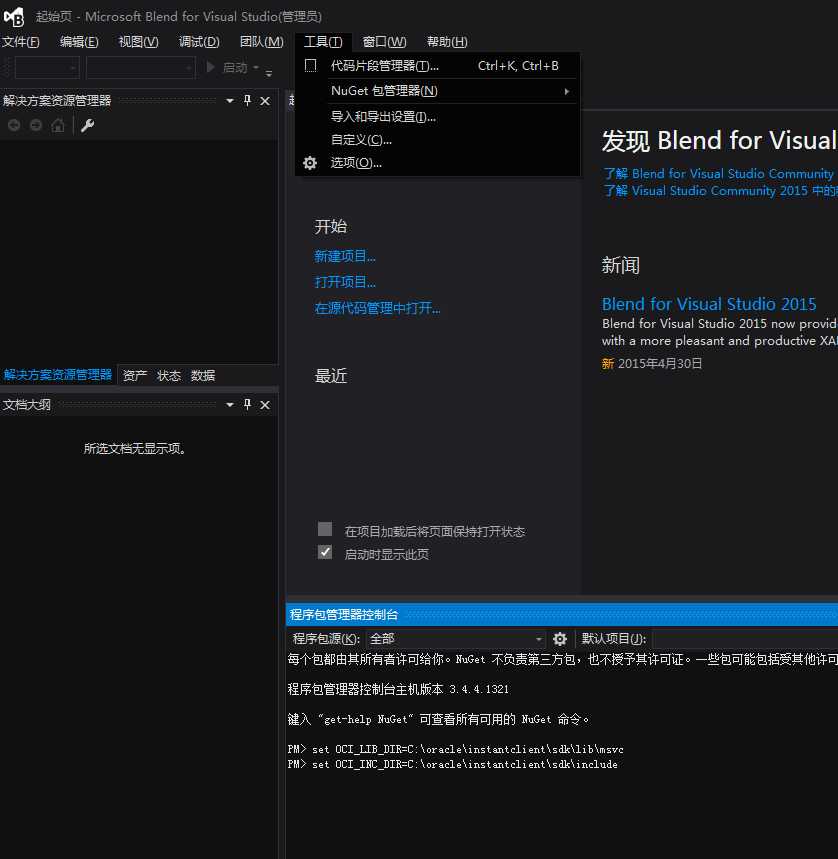Close the 文档大纲 panel
The width and height of the screenshot is (838, 859).
click(x=265, y=405)
